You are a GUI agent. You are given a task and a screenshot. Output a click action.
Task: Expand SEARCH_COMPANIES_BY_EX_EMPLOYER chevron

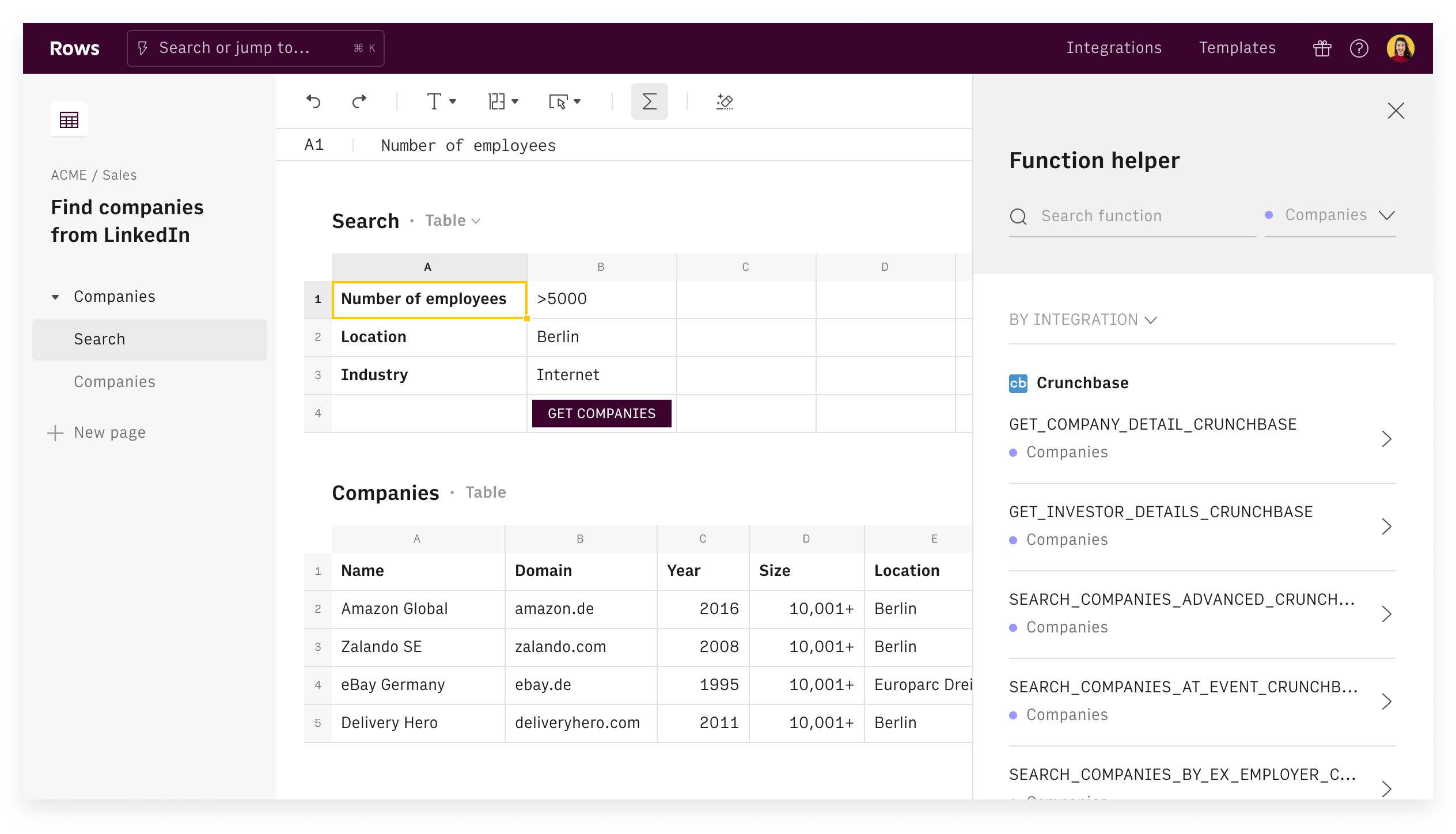coord(1387,789)
